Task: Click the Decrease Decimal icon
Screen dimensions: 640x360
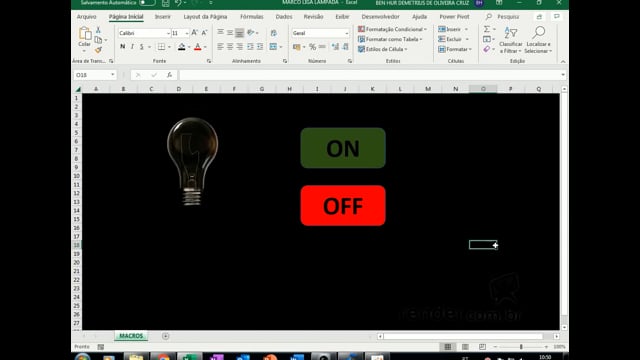Action: coord(345,47)
